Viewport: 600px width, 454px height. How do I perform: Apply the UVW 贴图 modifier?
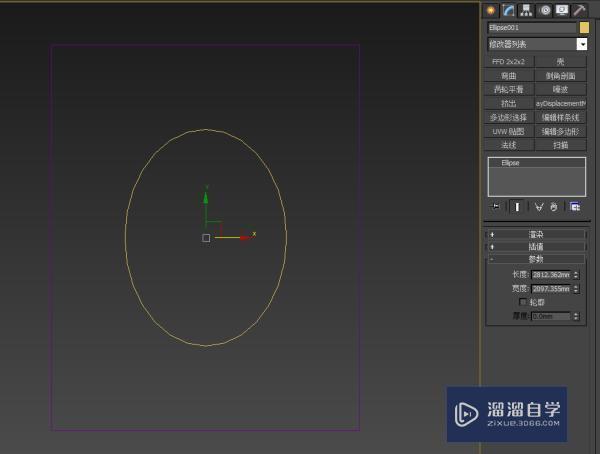[x=509, y=131]
